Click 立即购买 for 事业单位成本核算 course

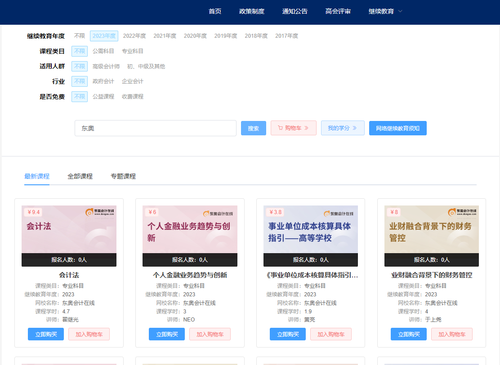(x=288, y=334)
